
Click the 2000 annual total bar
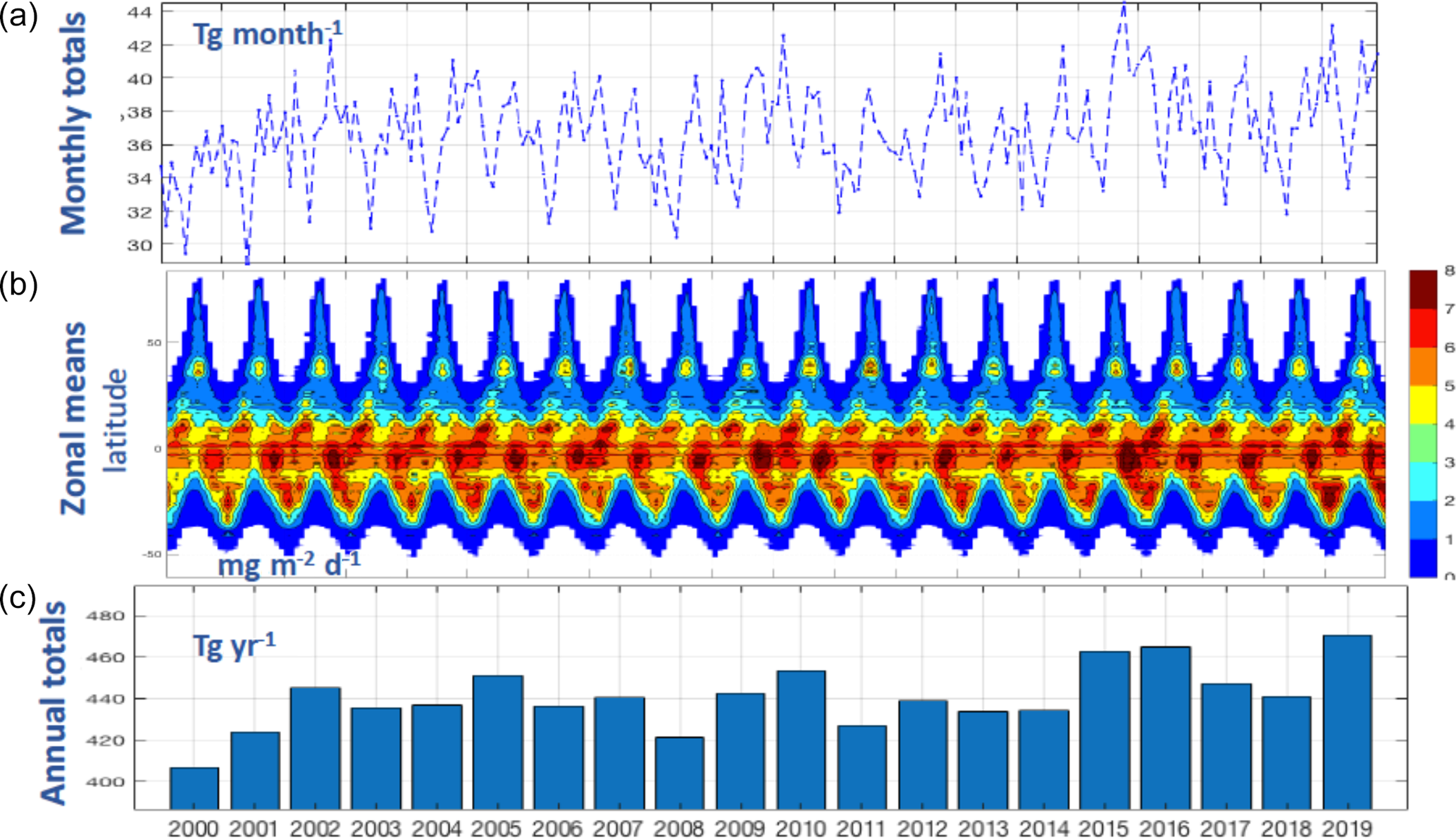[194, 788]
